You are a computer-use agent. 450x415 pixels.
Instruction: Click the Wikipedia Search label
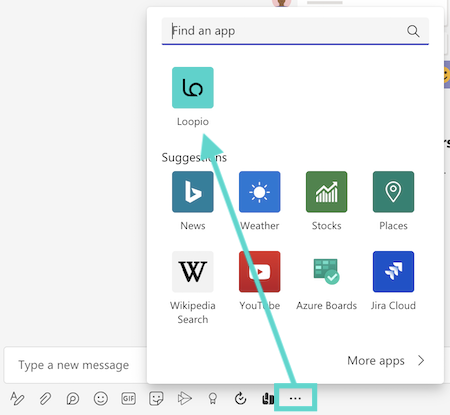193,312
